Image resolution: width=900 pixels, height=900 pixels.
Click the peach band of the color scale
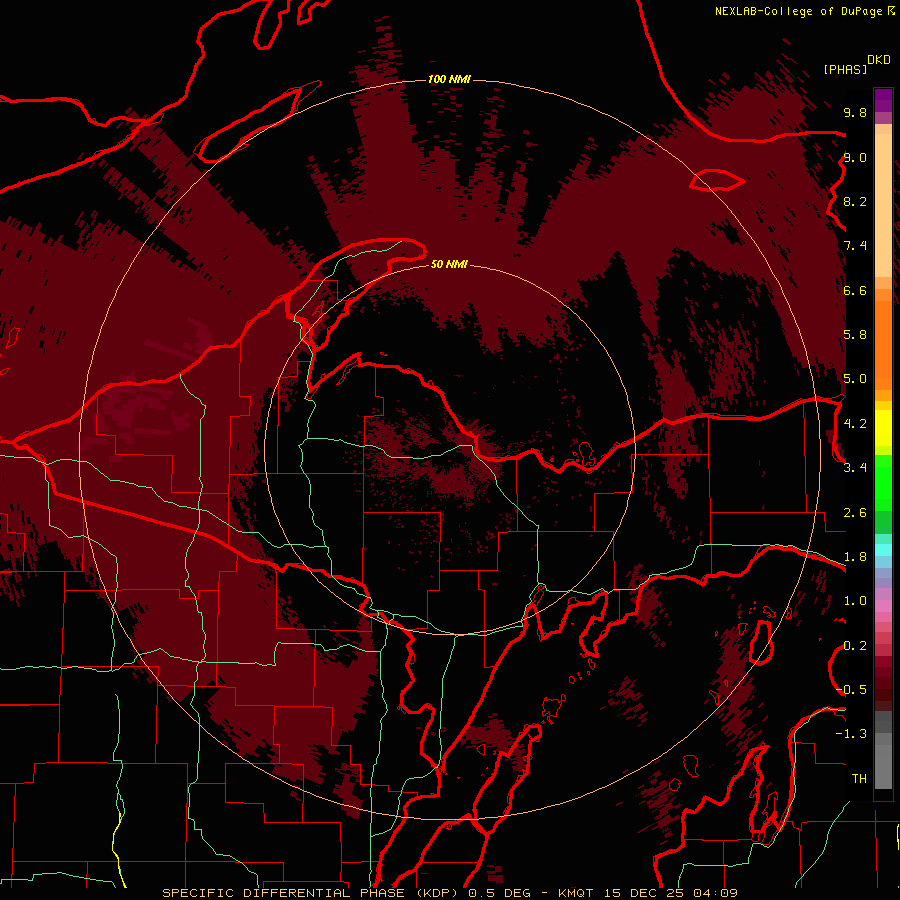pyautogui.click(x=883, y=207)
